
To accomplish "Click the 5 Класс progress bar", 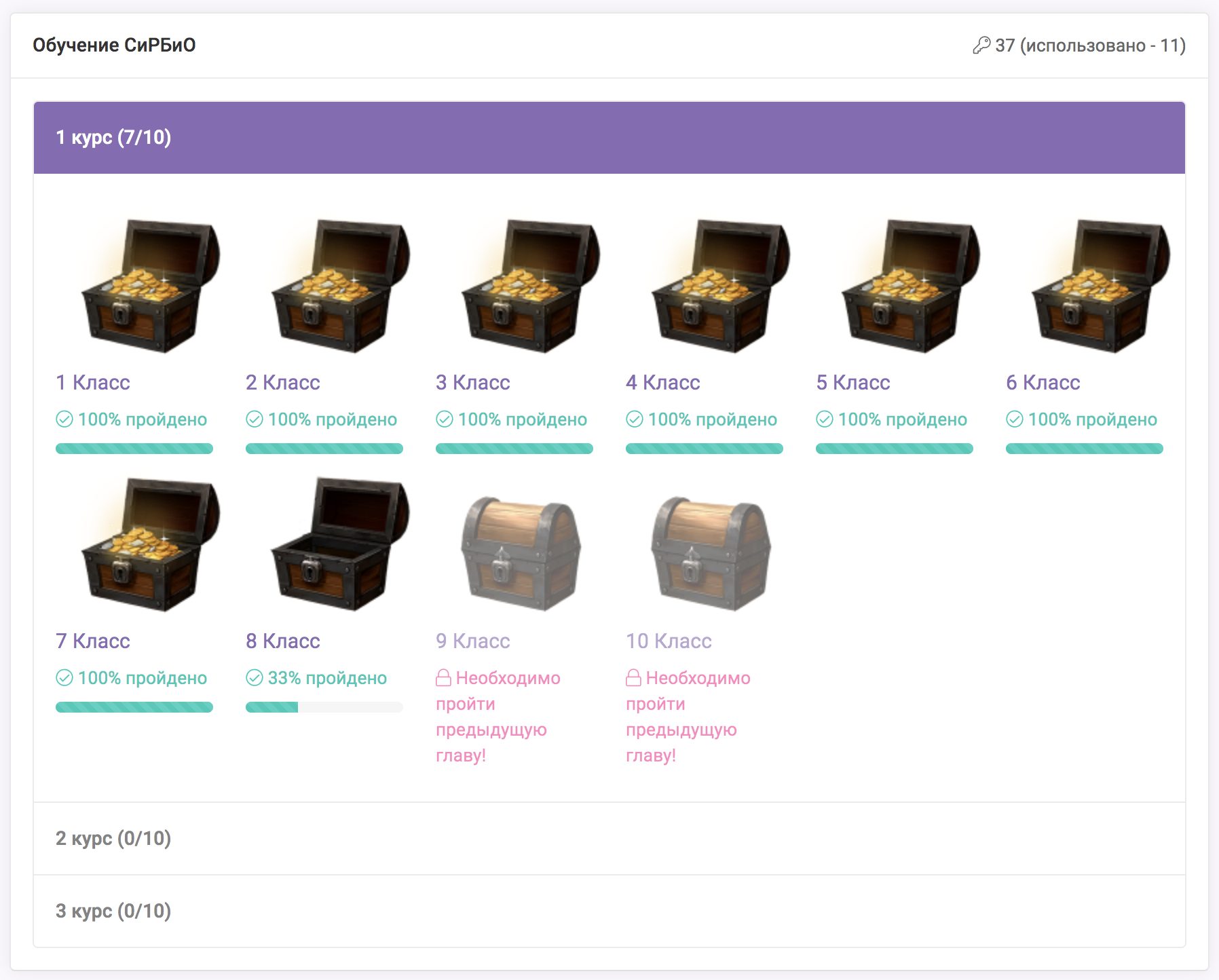I will click(895, 449).
